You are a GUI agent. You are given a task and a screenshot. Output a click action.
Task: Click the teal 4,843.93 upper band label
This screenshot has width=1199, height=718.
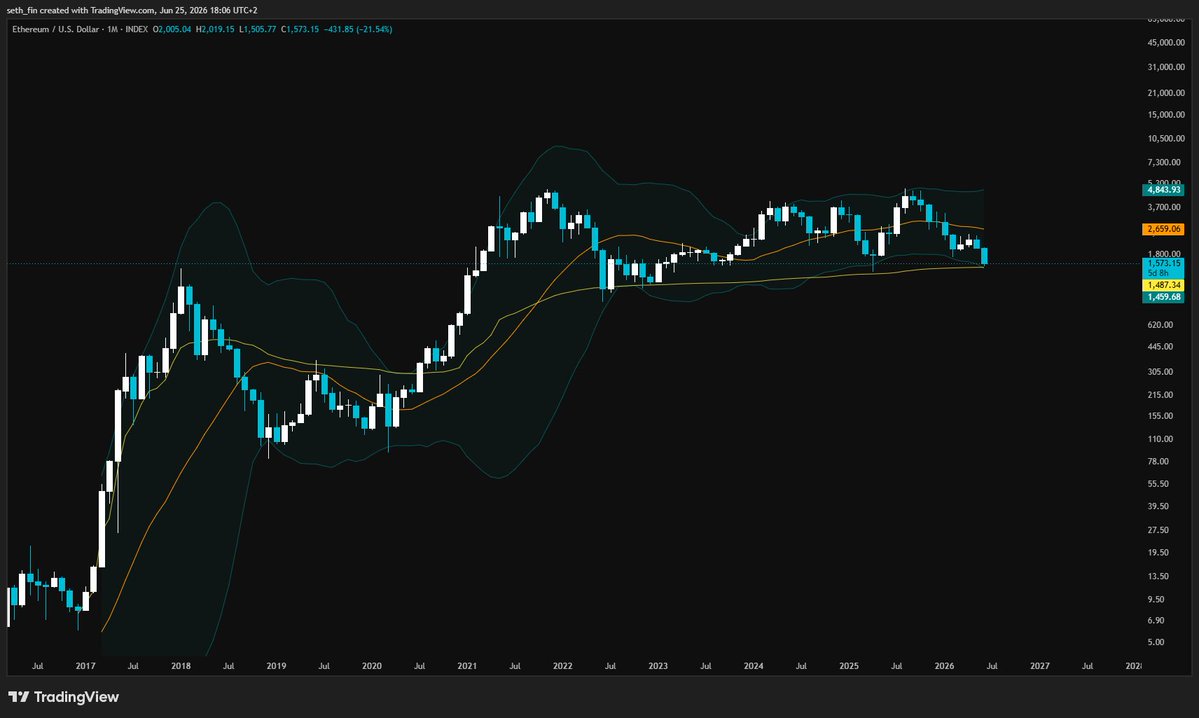click(x=1163, y=190)
